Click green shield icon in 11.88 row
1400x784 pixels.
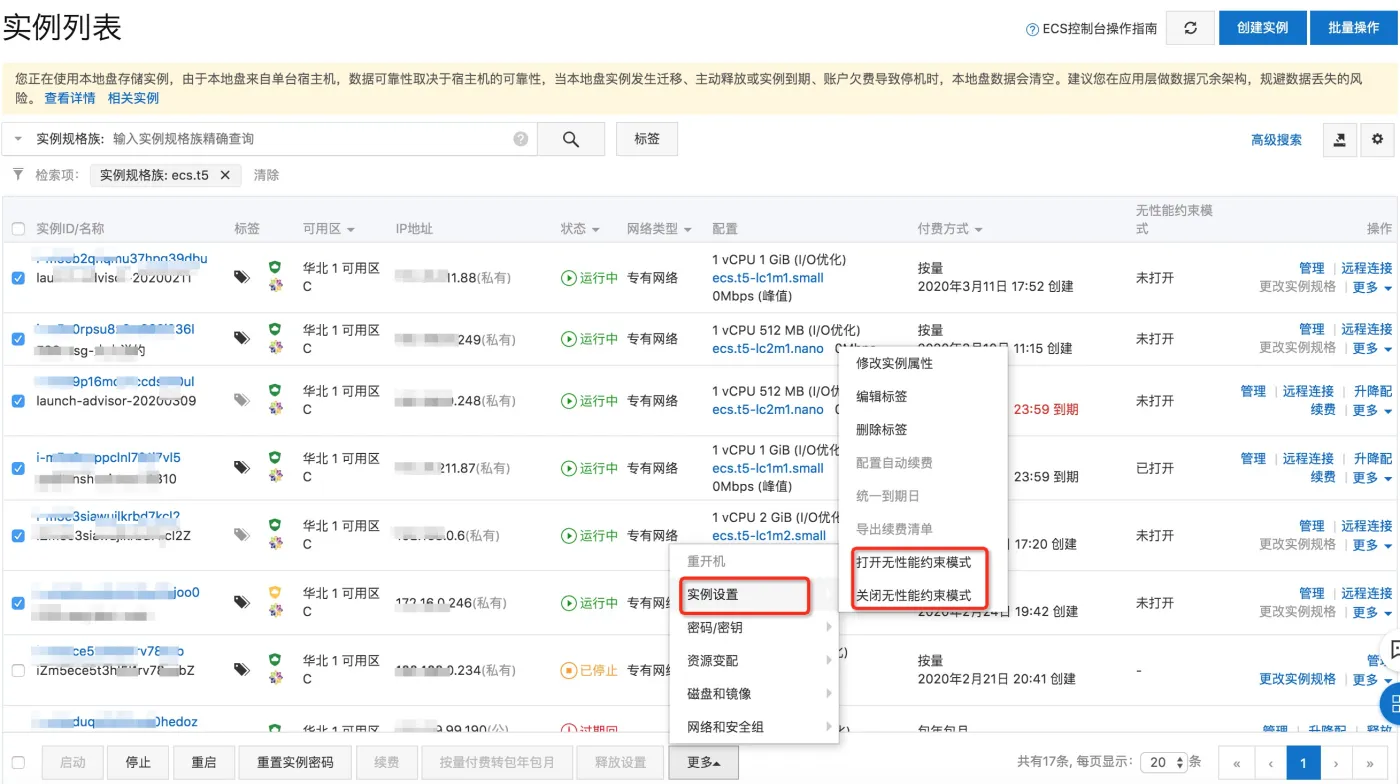tap(275, 267)
